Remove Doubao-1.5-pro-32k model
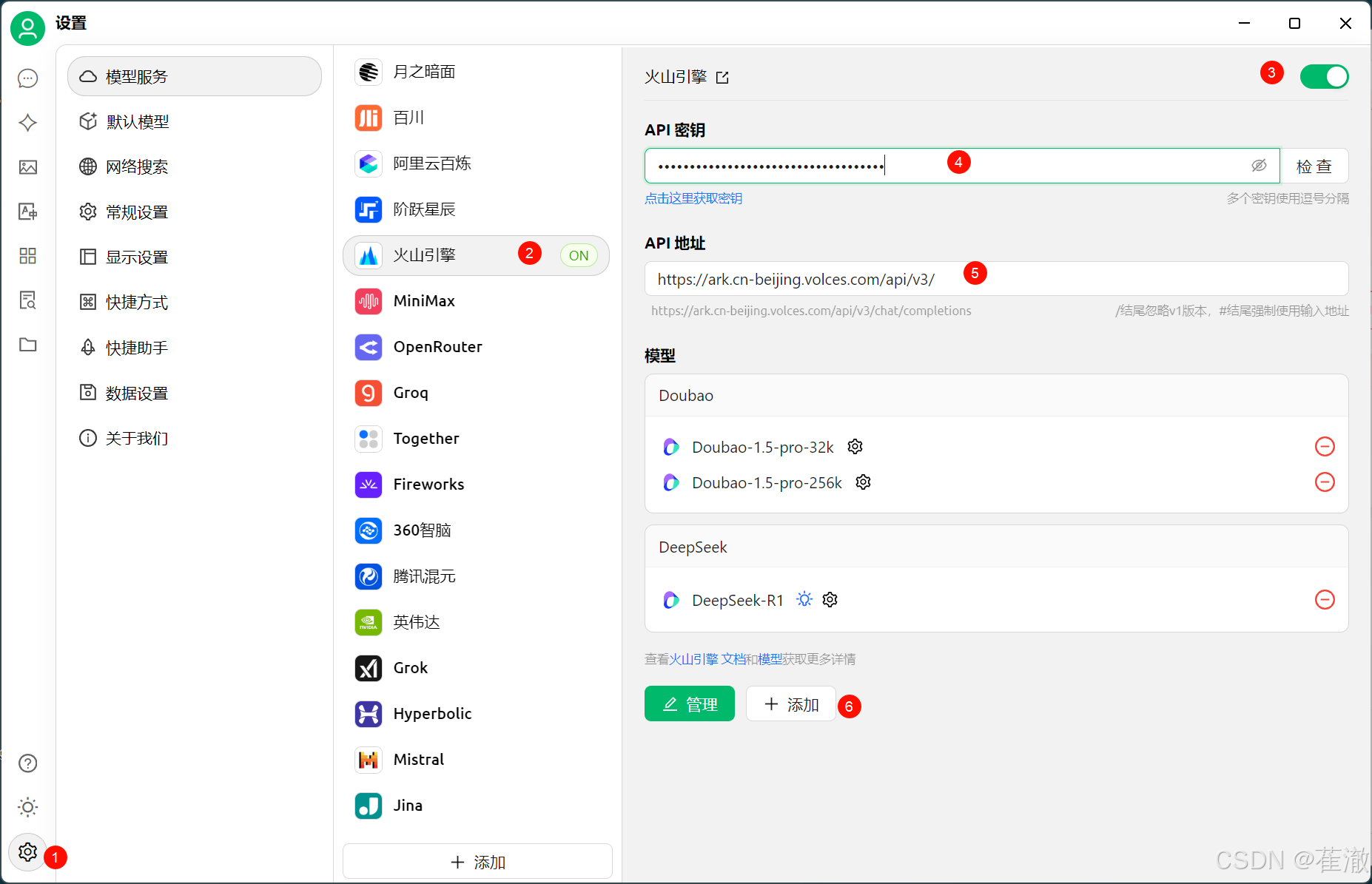Viewport: 1372px width, 884px height. coord(1325,447)
